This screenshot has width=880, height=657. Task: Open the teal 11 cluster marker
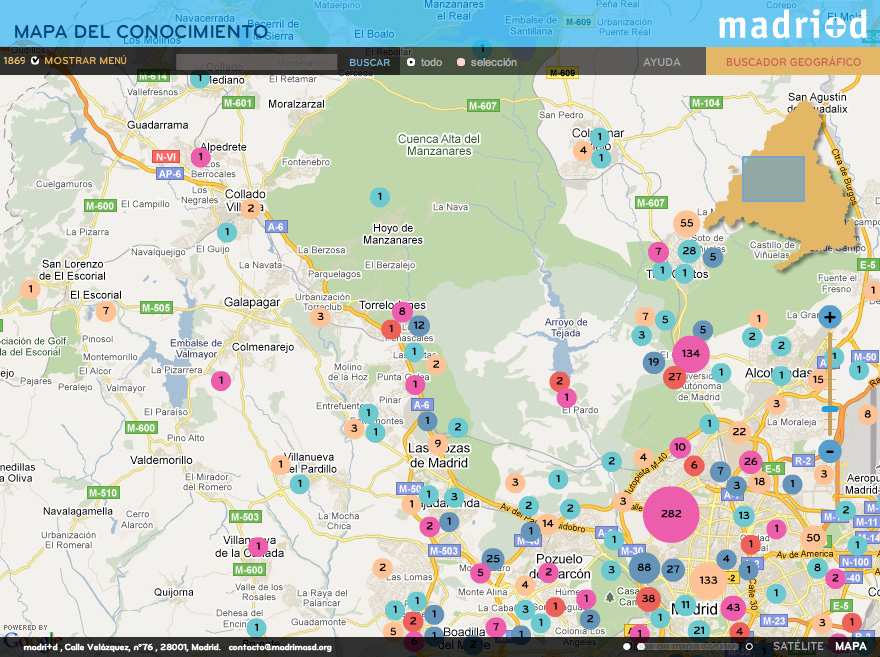click(685, 605)
